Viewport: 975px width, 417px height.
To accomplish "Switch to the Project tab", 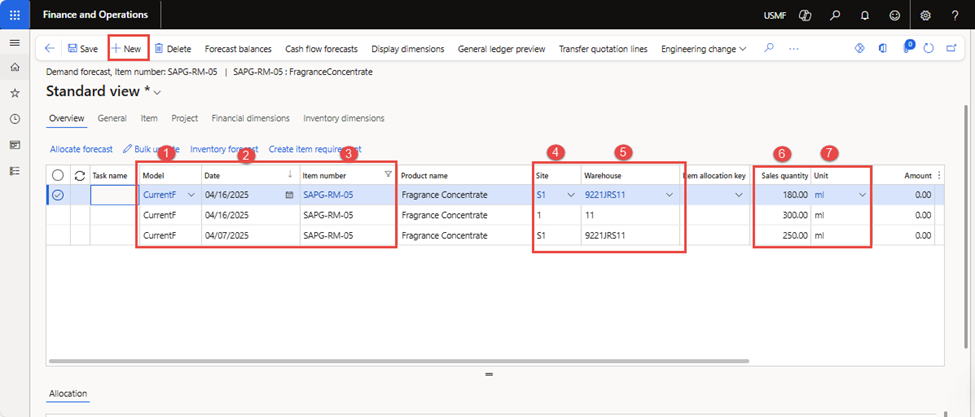I will point(185,118).
